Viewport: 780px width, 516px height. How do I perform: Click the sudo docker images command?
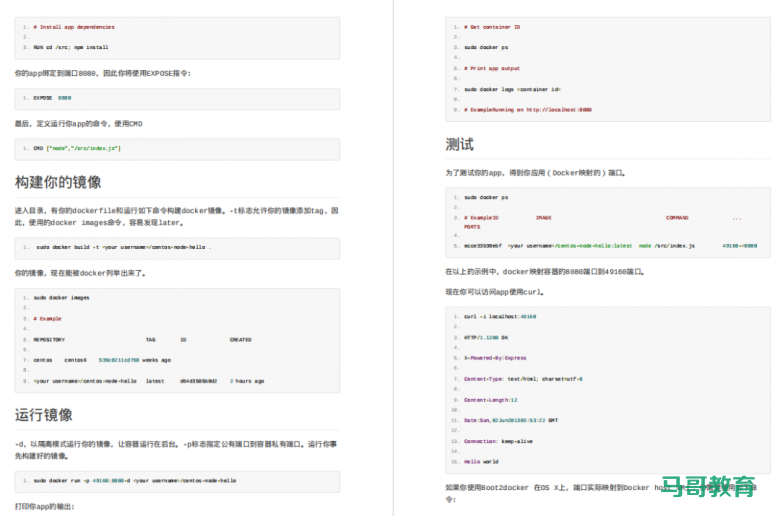pyautogui.click(x=61, y=297)
